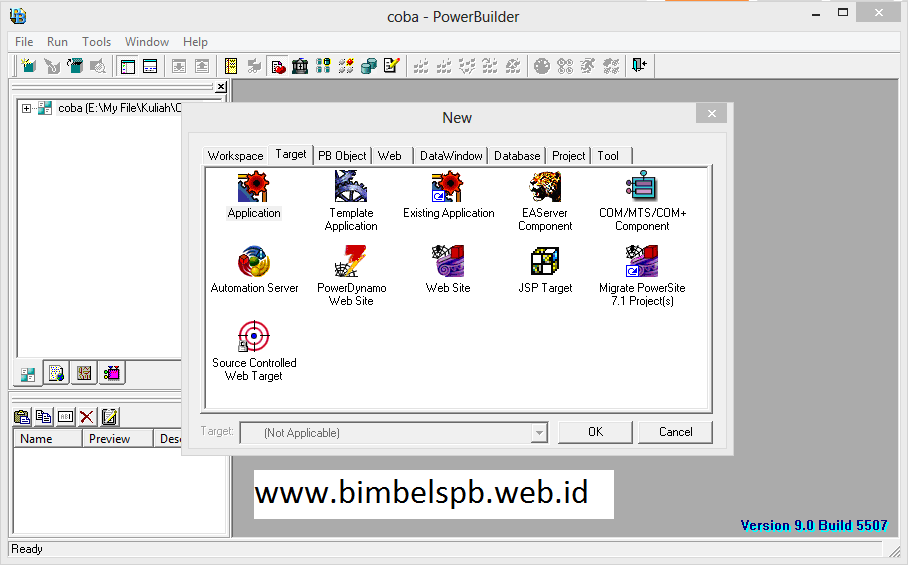Switch to the DataWindow tab

[x=451, y=156]
